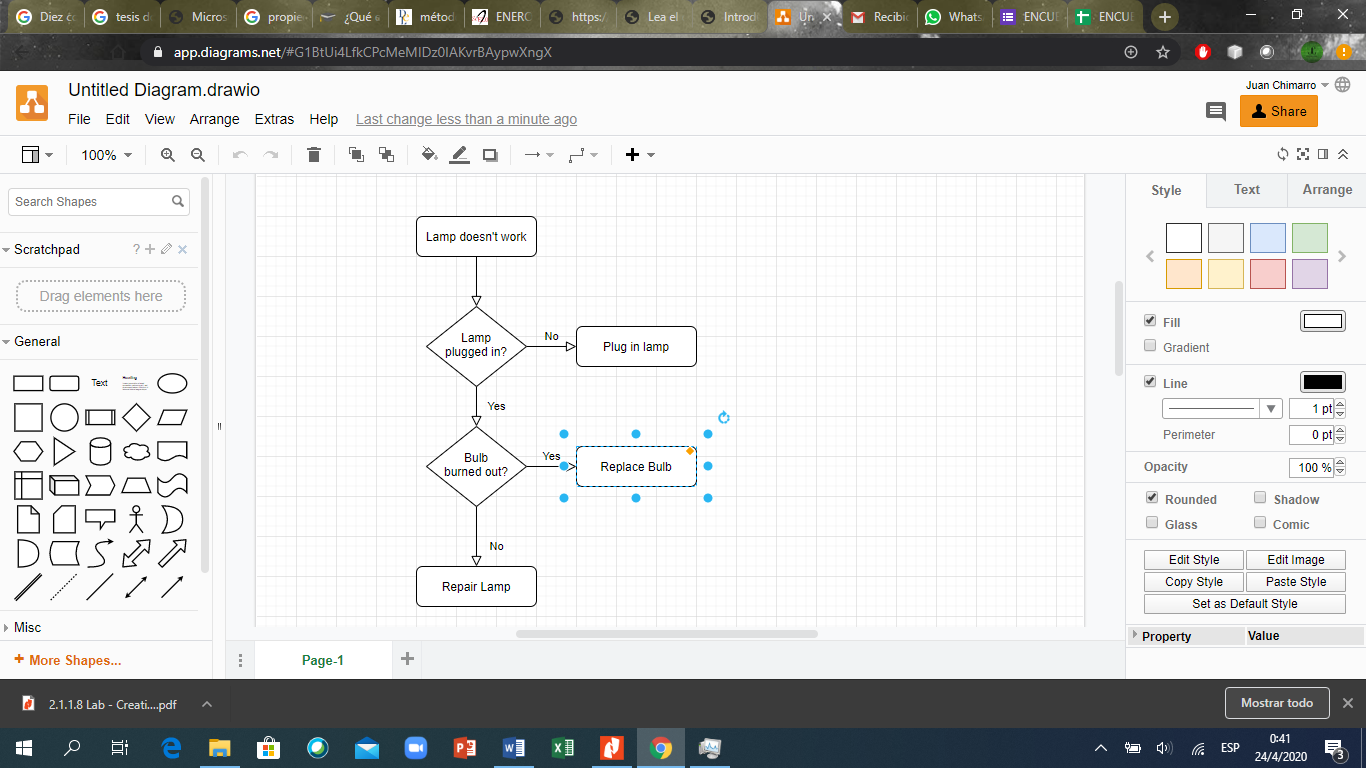Enable the Shadow checkbox
Screen dimensions: 1366x768
click(1260, 498)
